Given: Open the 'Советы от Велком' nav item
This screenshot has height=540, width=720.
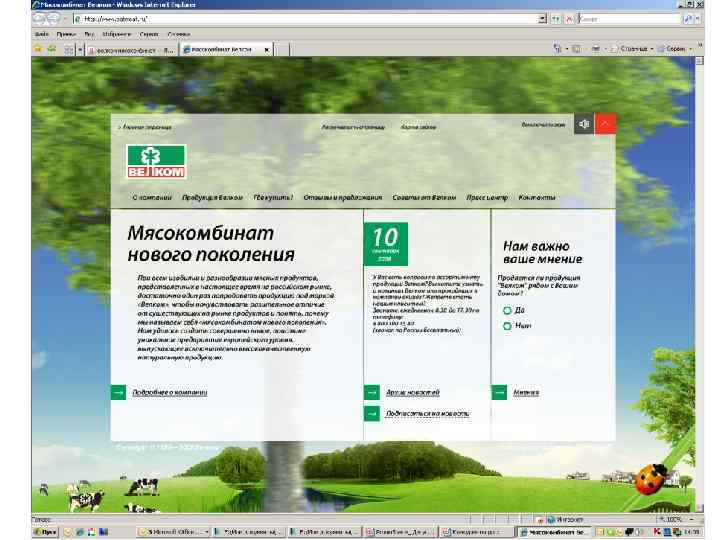Looking at the screenshot, I should click(424, 197).
